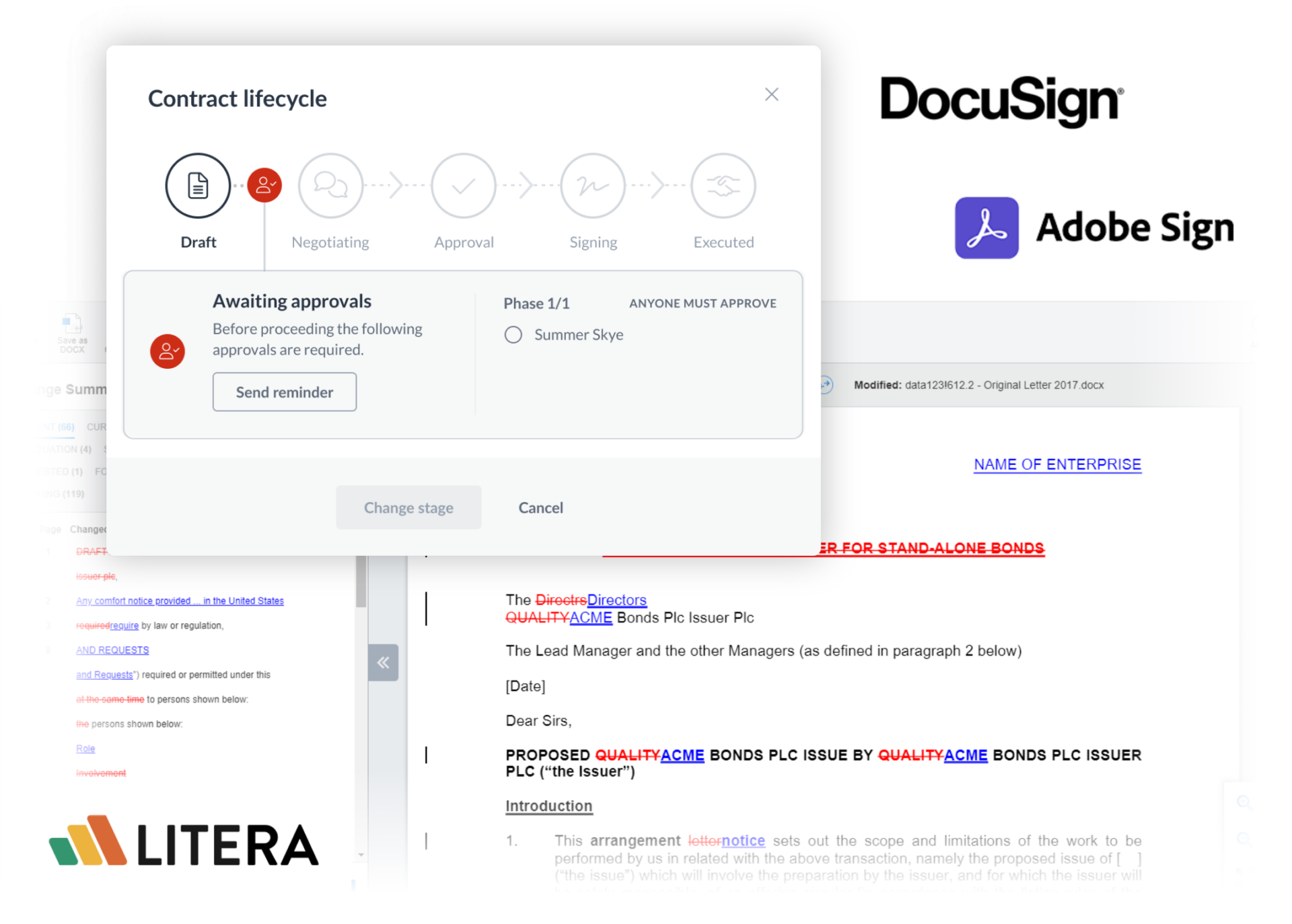Click the red approver badge beside Draft

pos(264,185)
